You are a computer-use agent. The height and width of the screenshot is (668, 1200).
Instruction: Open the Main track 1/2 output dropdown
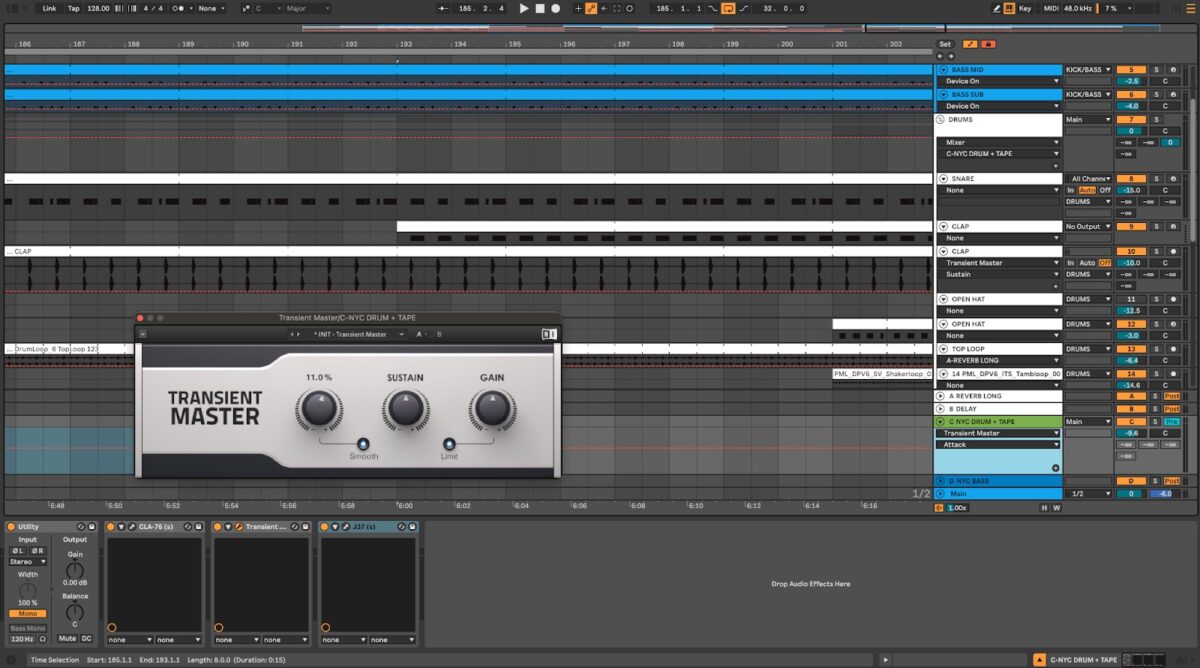[1089, 493]
